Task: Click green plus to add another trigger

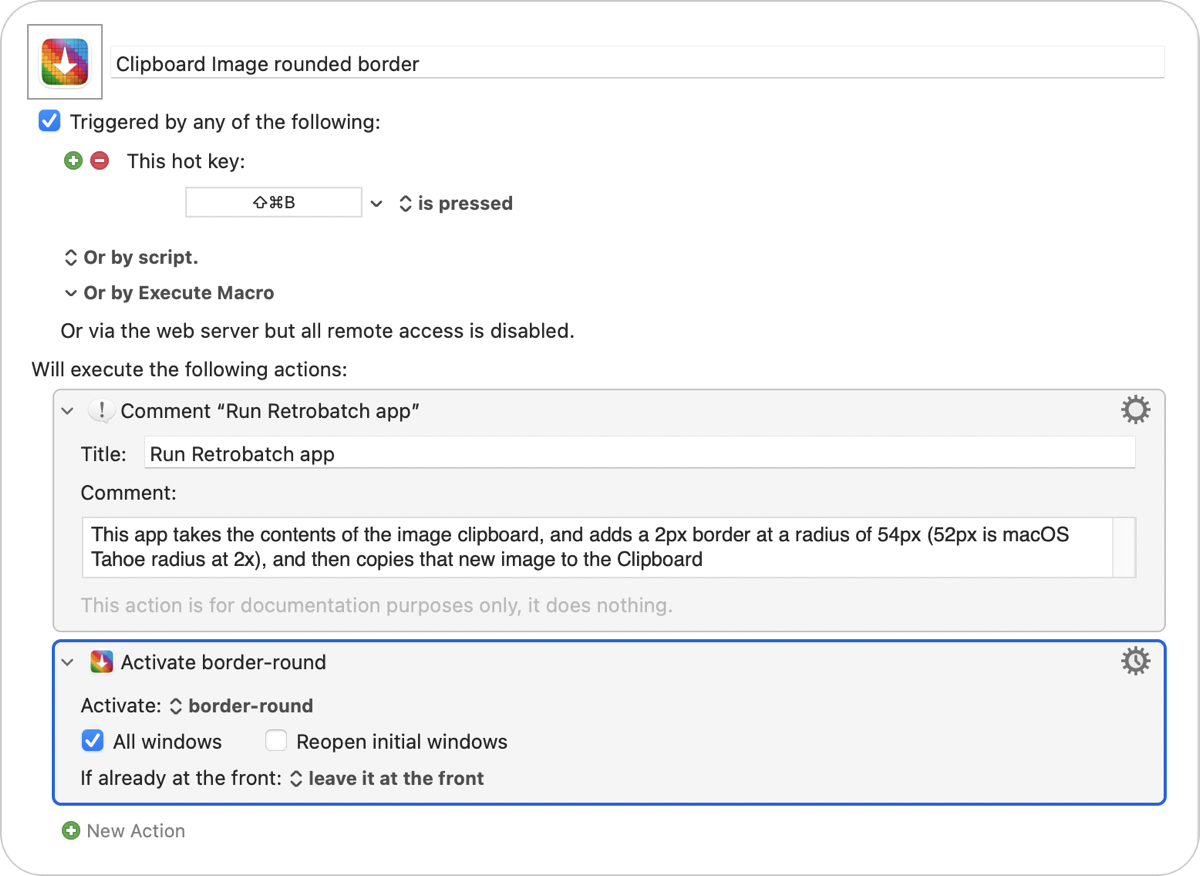Action: click(72, 160)
